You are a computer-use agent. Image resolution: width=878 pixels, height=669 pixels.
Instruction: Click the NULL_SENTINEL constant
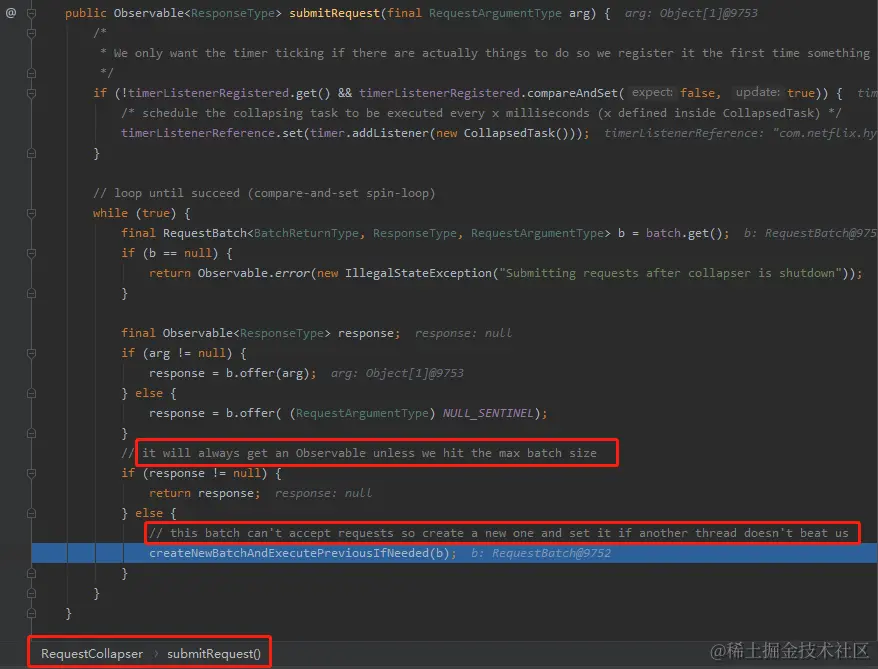point(488,413)
